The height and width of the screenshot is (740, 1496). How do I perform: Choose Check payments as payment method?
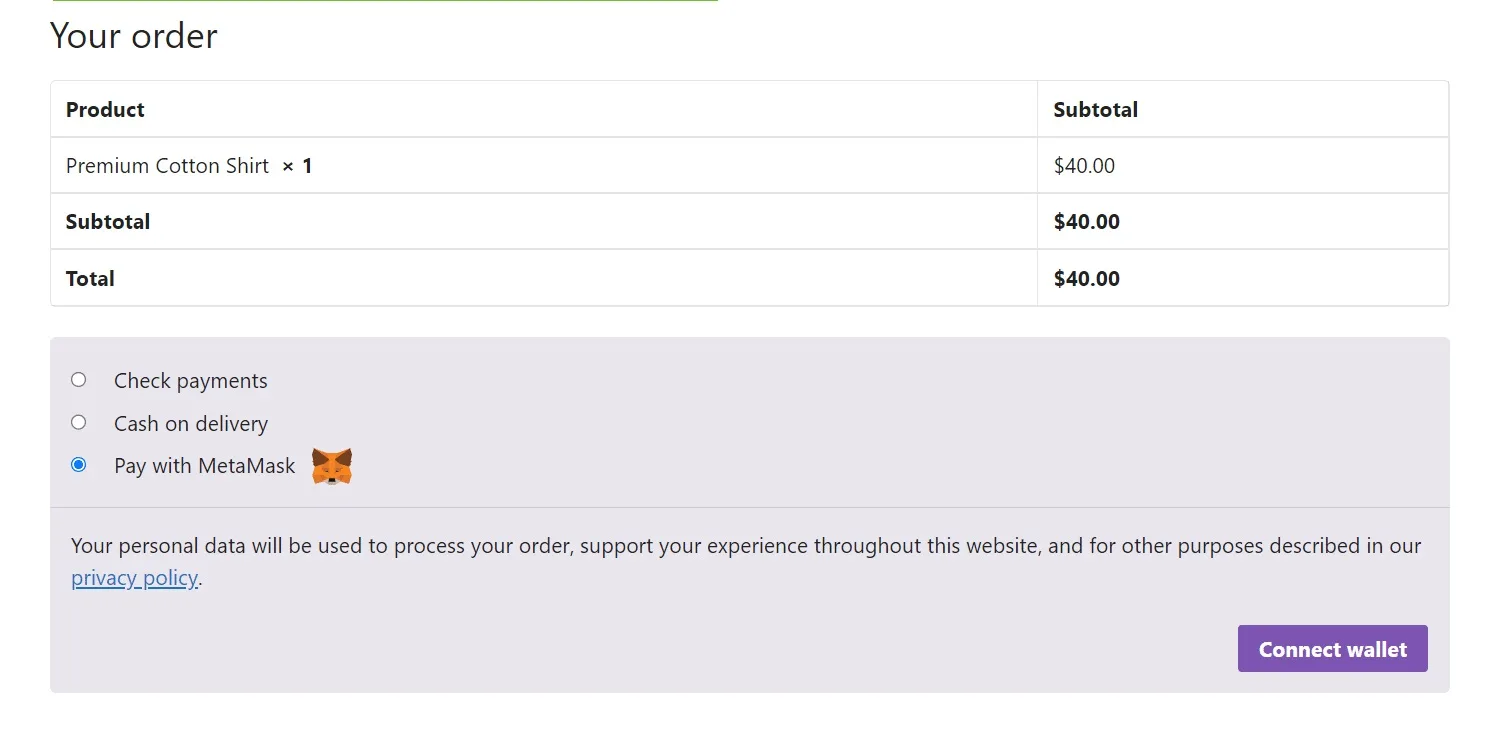(x=78, y=379)
